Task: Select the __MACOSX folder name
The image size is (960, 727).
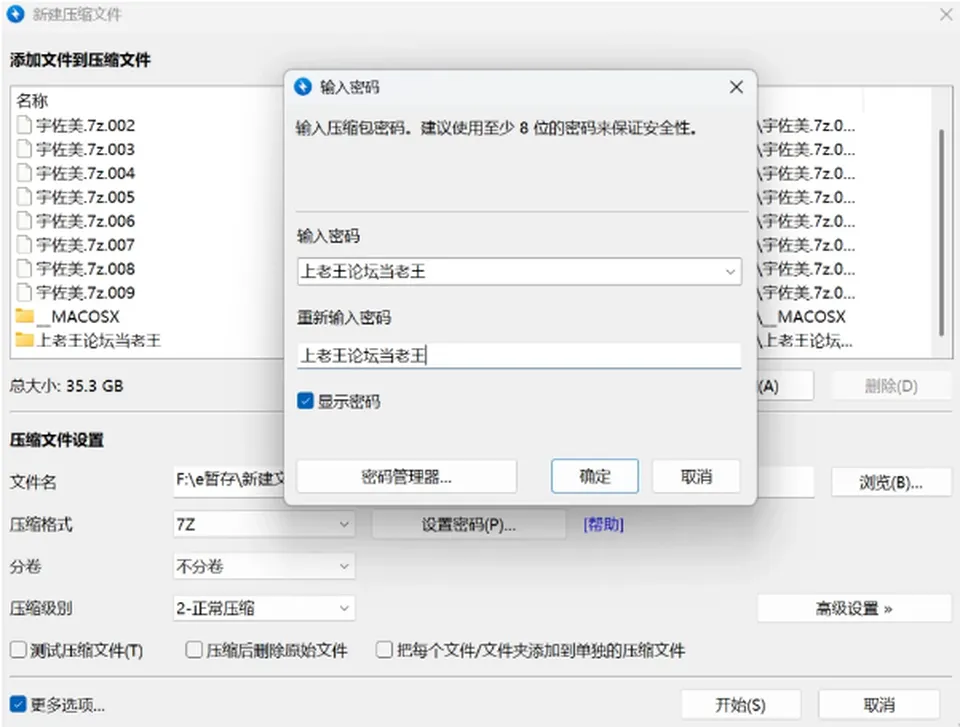Action: click(78, 316)
